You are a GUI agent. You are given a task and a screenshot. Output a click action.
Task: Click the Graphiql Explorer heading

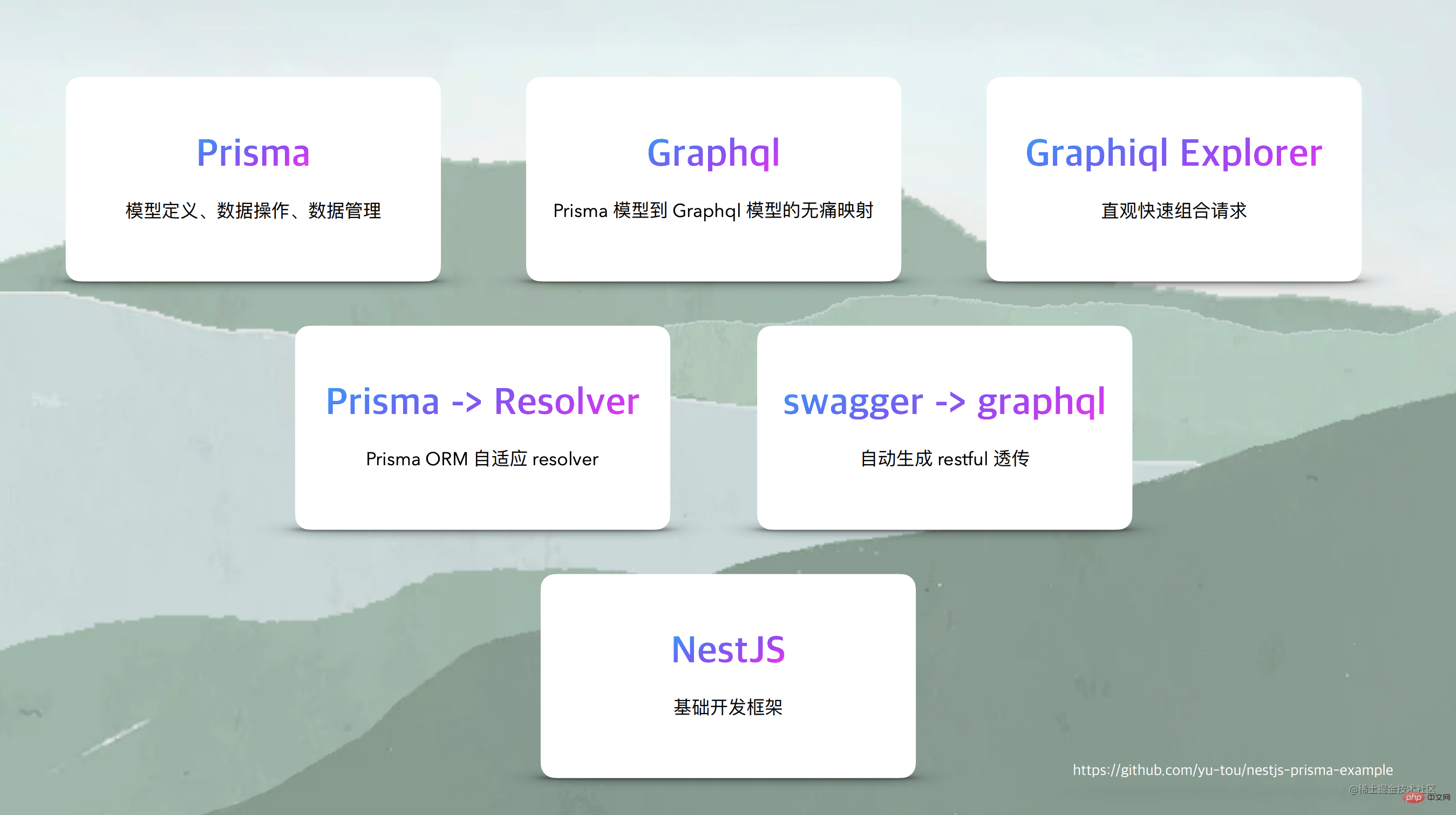coord(1173,153)
